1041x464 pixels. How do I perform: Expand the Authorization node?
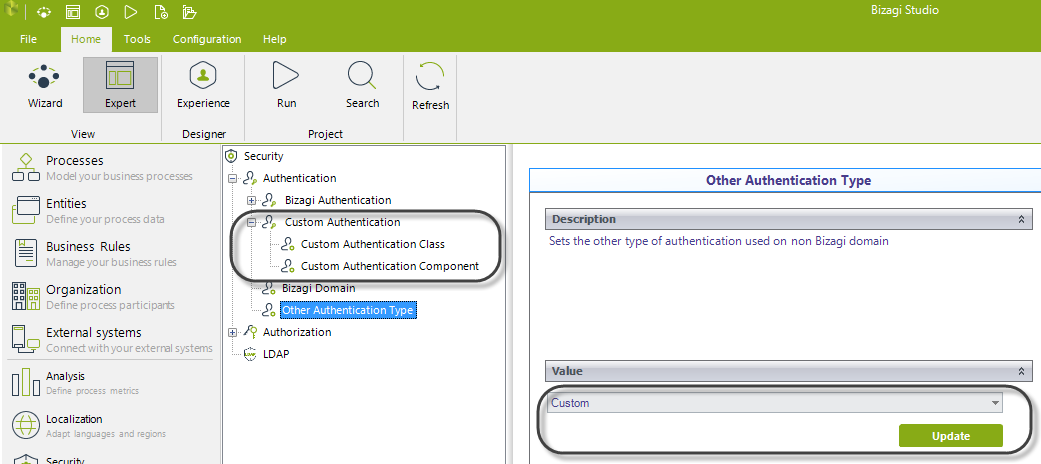[x=232, y=332]
